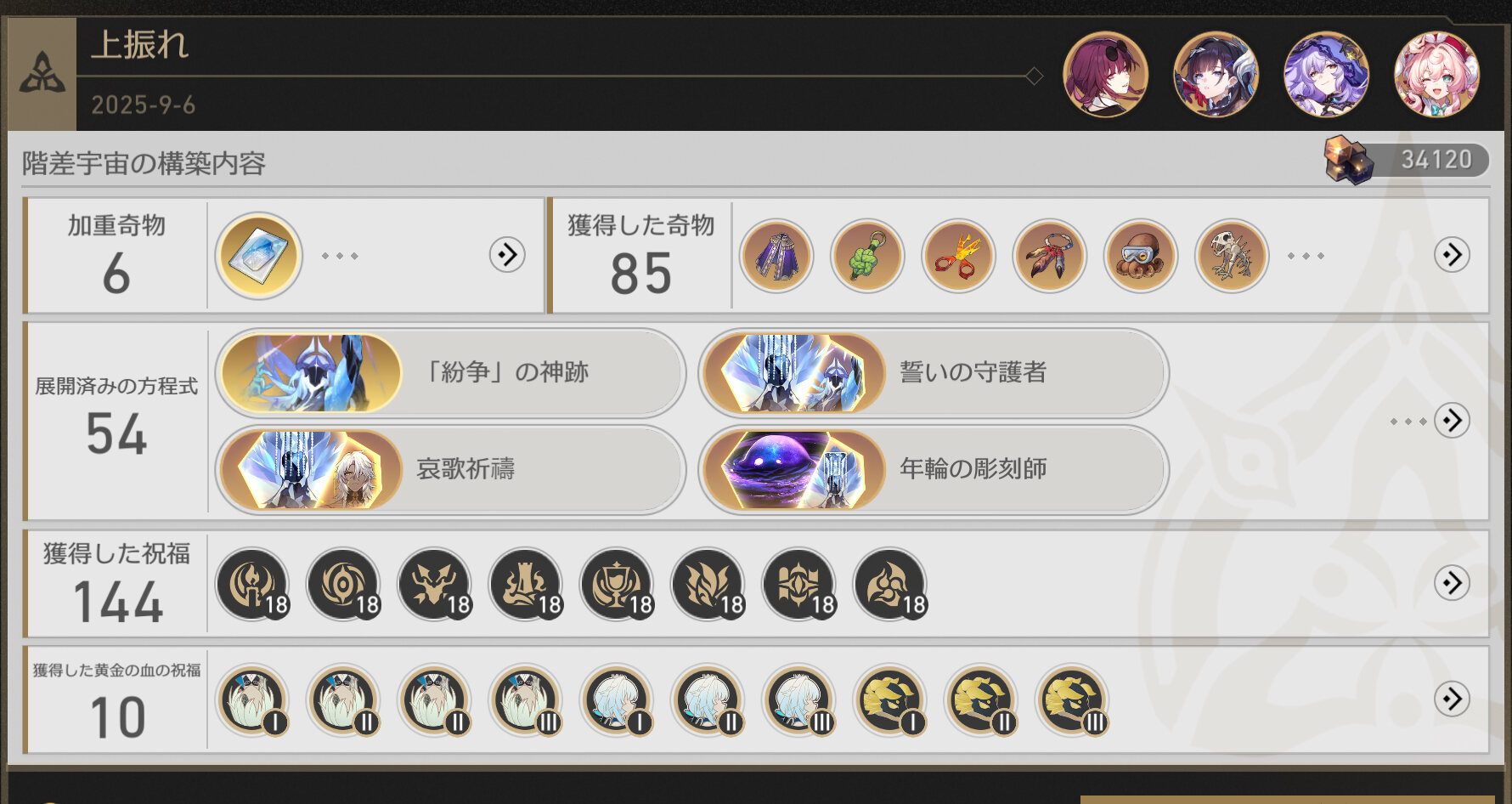Viewport: 1512px width, 804px height.
Task: Select the green knot curio icon
Action: click(867, 255)
